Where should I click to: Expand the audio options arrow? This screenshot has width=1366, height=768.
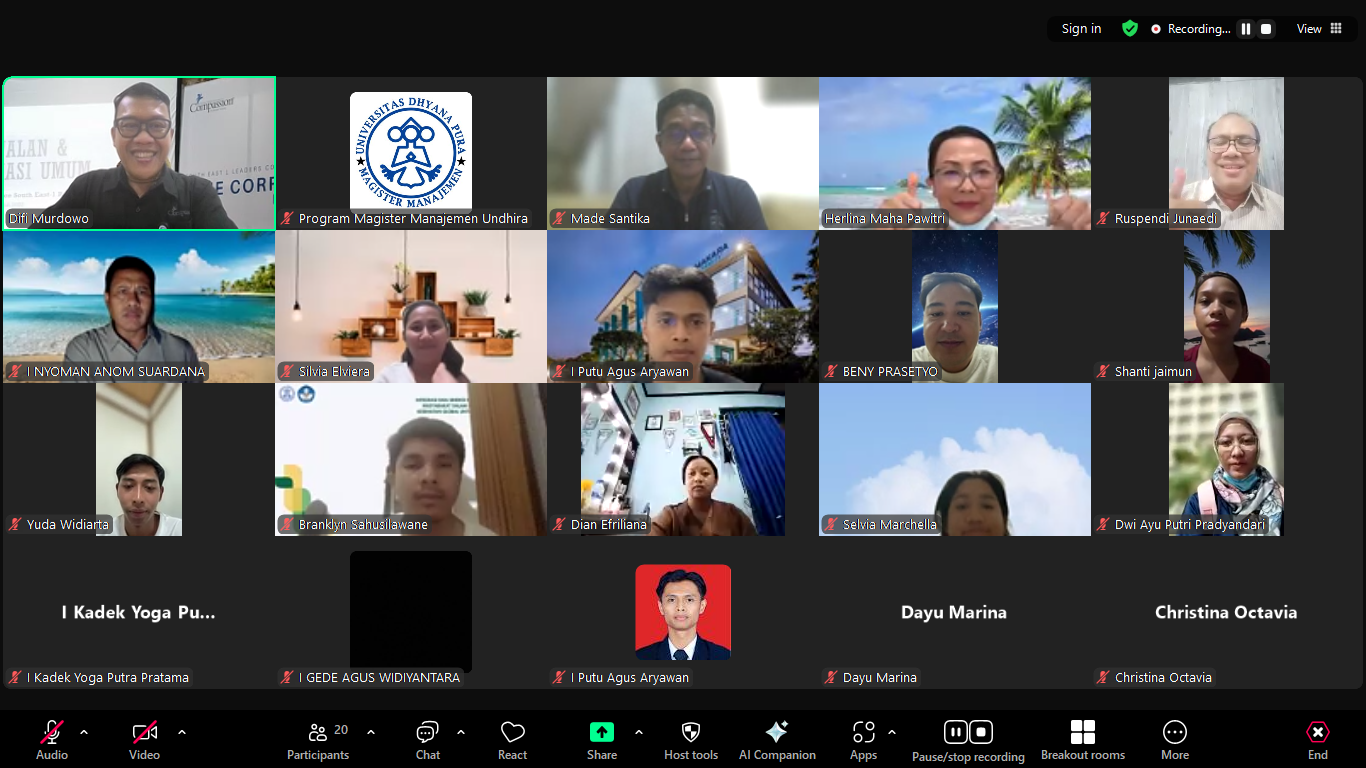84,732
